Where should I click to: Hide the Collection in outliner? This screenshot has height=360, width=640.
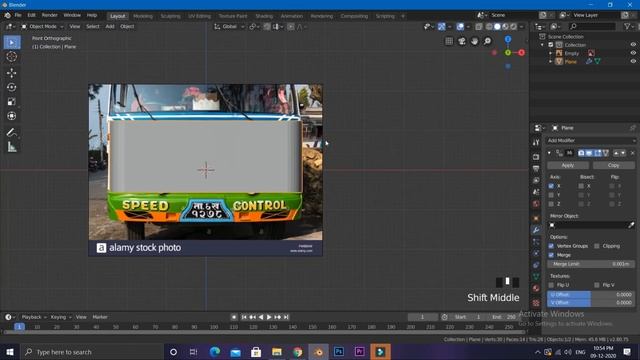[x=633, y=45]
